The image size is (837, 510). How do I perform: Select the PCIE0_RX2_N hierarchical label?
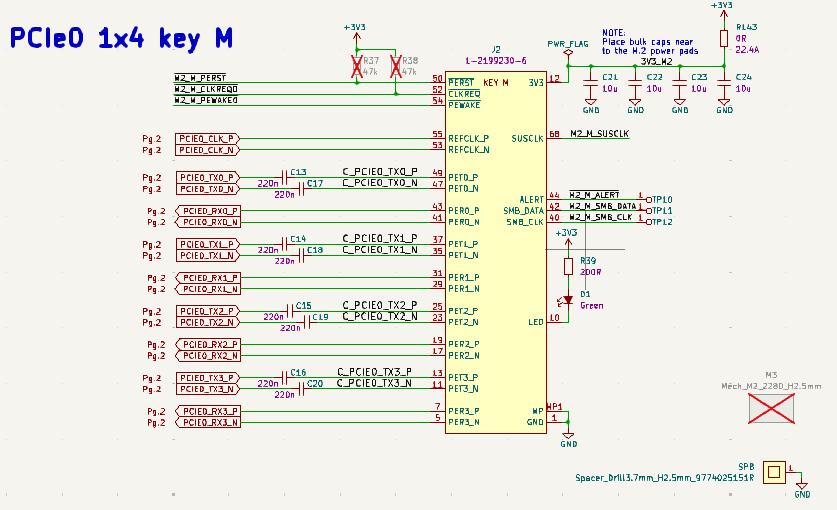pos(208,356)
